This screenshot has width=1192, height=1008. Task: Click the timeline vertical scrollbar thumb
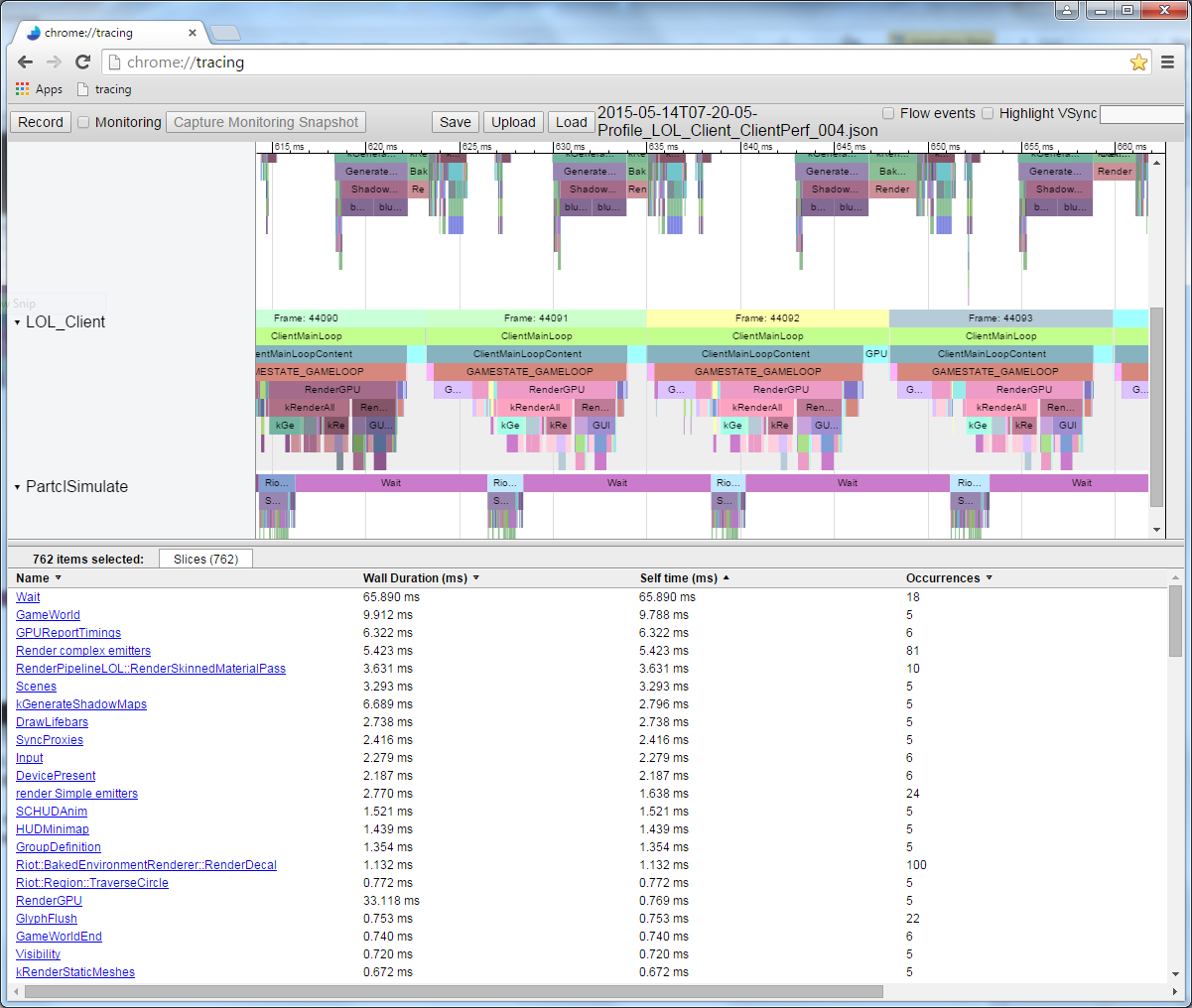tap(1156, 407)
